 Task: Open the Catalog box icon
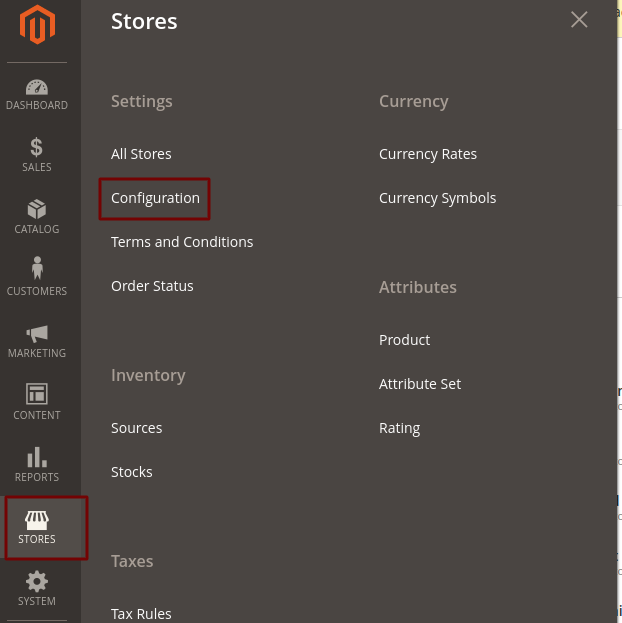(37, 210)
